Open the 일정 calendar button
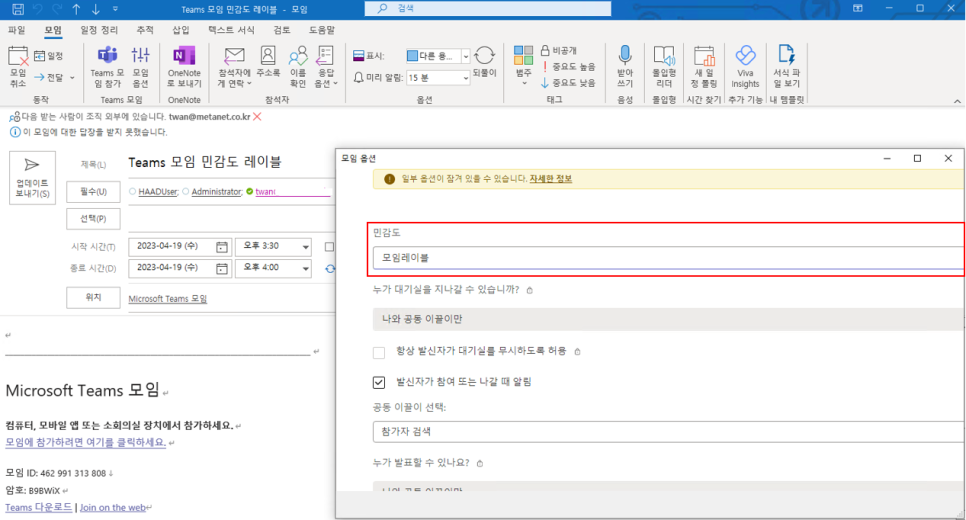 click(49, 56)
